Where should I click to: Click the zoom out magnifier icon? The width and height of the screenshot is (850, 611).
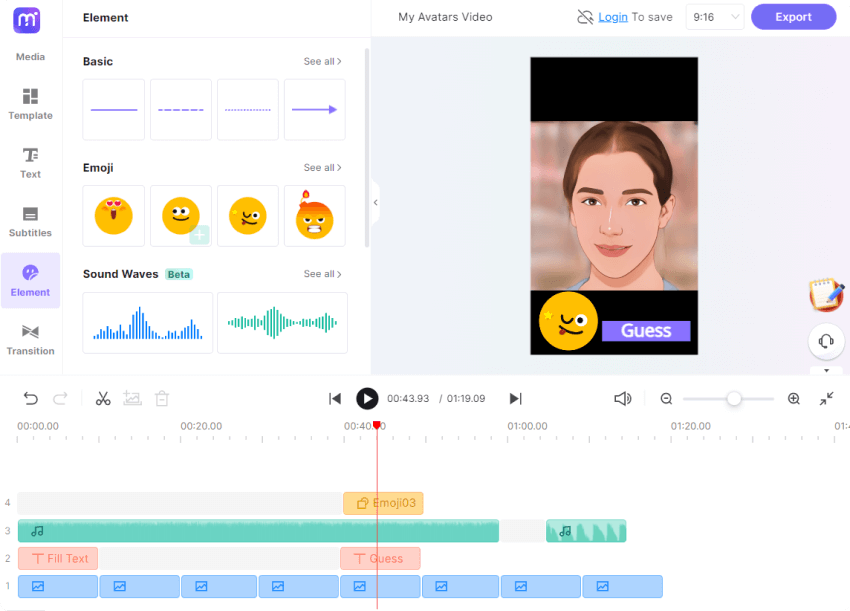666,399
